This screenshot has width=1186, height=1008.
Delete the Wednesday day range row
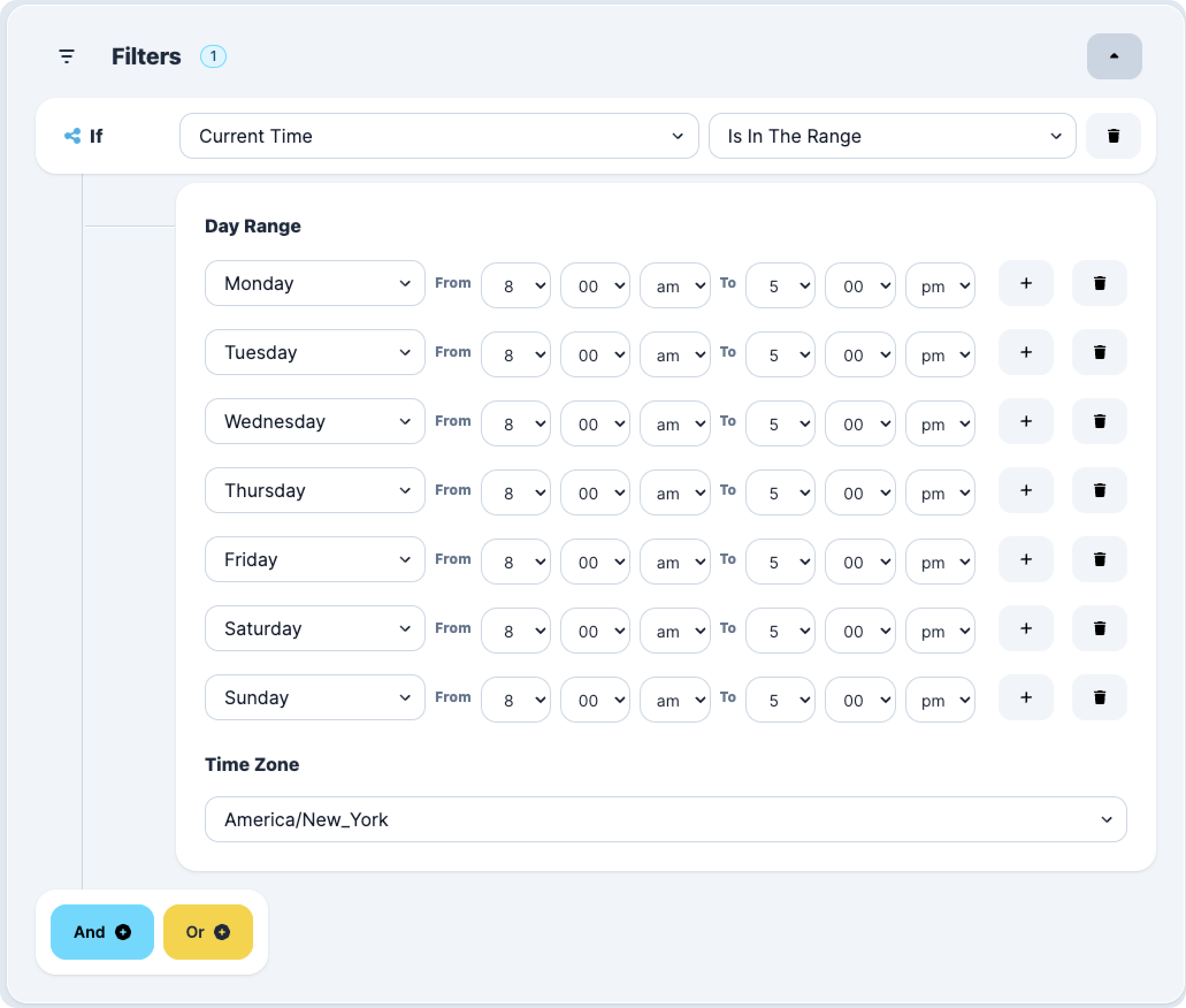1100,421
